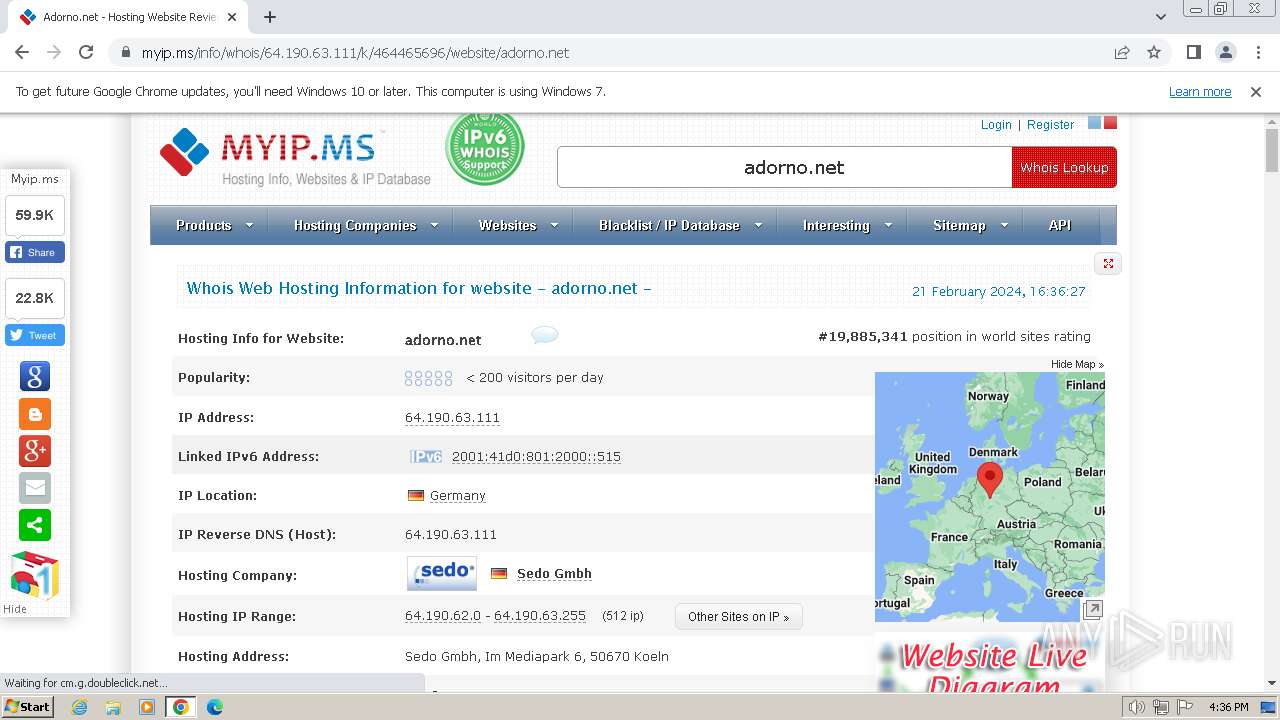Image resolution: width=1280 pixels, height=720 pixels.
Task: Open the API menu item
Action: click(x=1060, y=225)
